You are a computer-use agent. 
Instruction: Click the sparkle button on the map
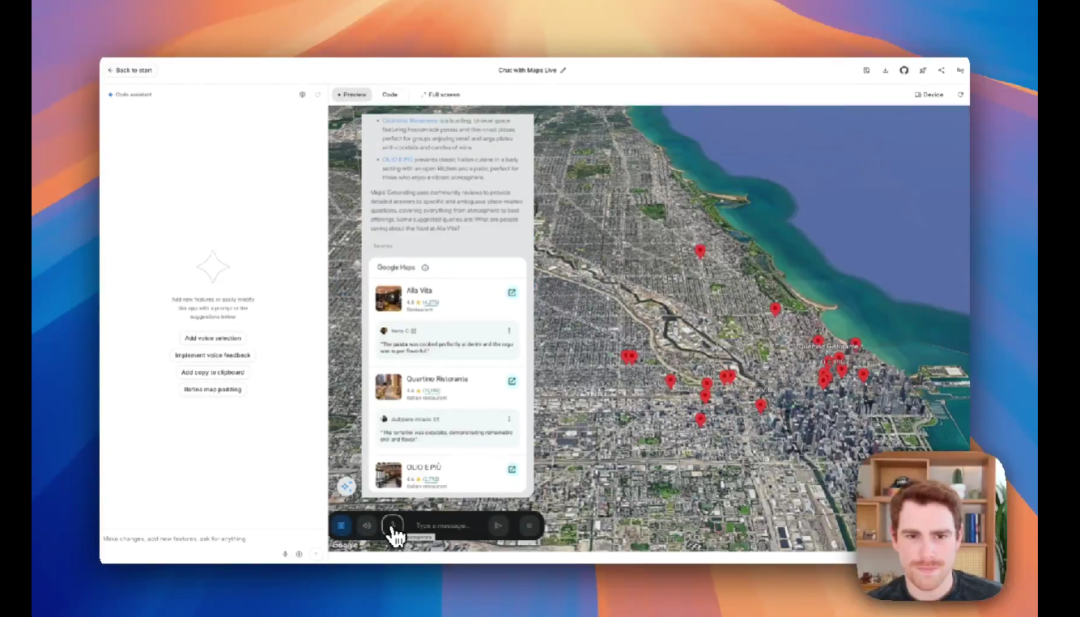[x=346, y=486]
